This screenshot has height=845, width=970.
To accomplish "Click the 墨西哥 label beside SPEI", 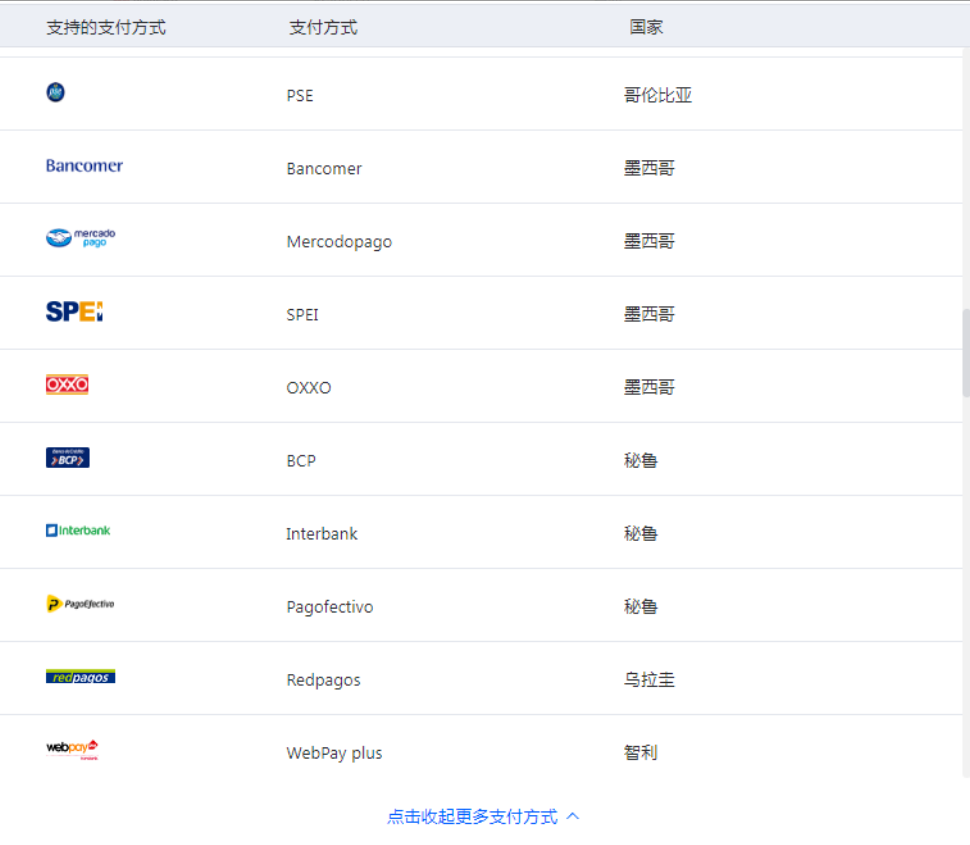I will [649, 313].
